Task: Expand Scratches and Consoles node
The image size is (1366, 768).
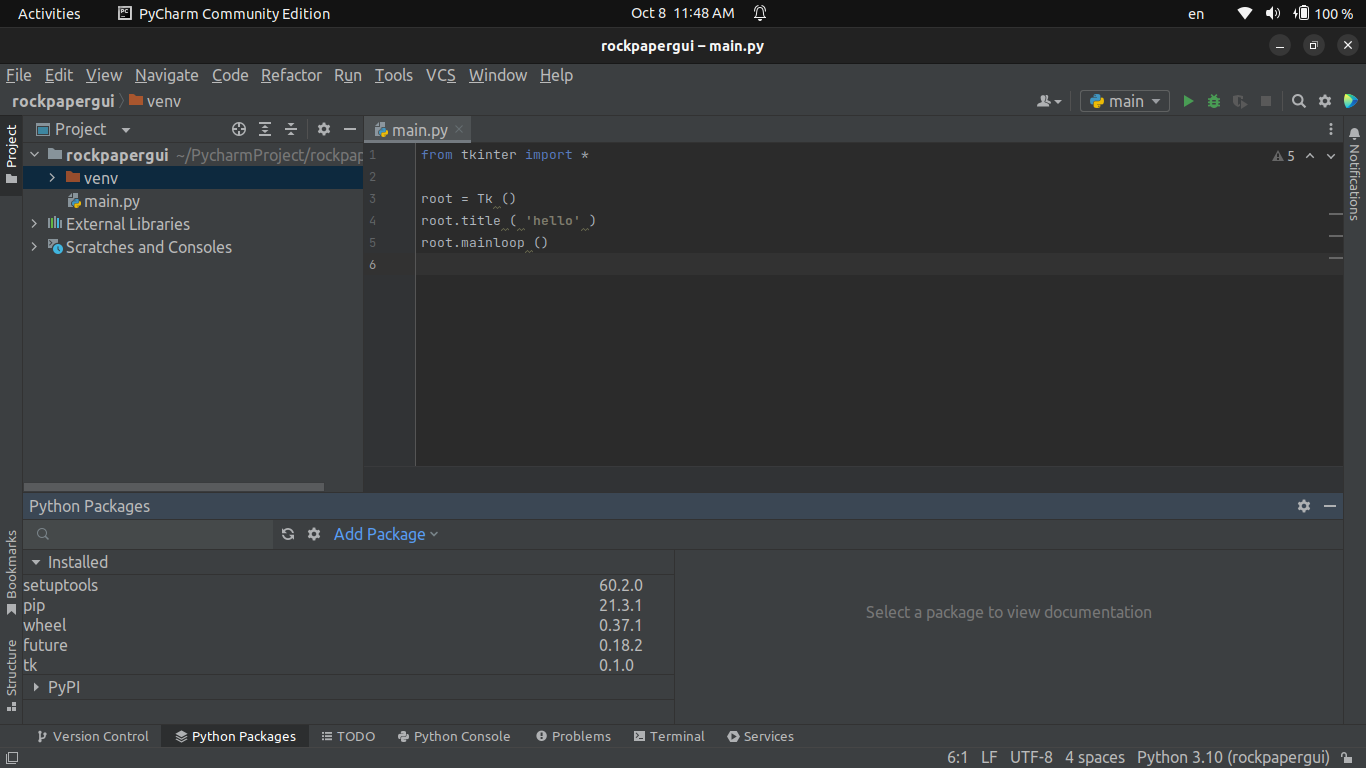Action: pos(35,247)
